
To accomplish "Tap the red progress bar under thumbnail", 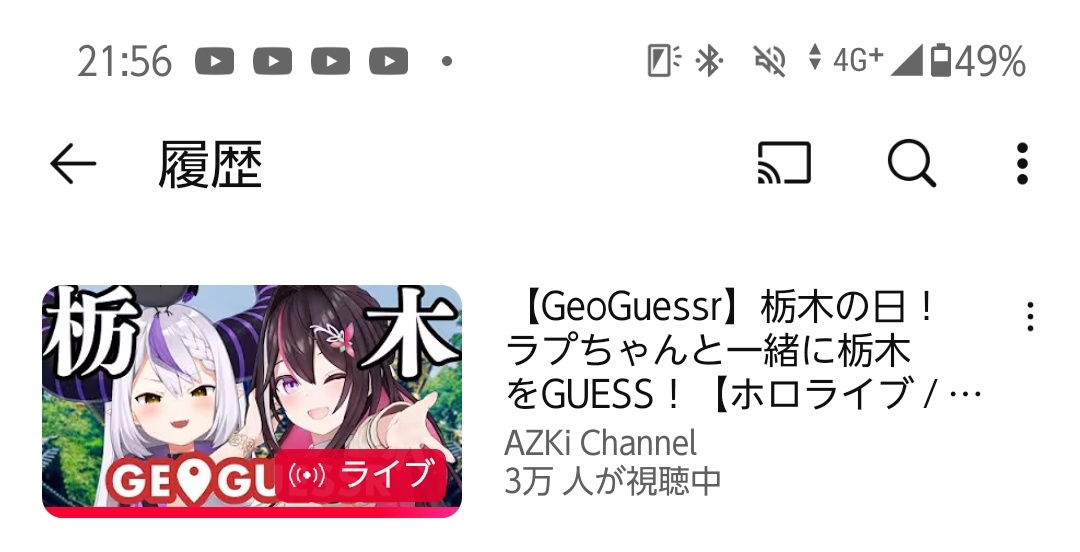I will point(252,513).
